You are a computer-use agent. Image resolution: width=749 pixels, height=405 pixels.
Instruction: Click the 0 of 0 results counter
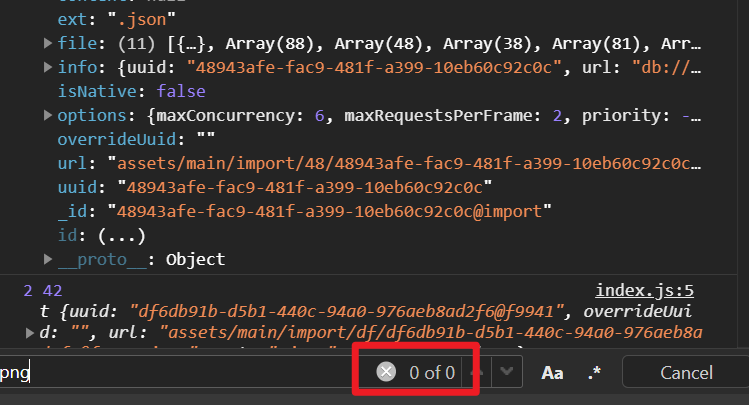[x=432, y=373]
